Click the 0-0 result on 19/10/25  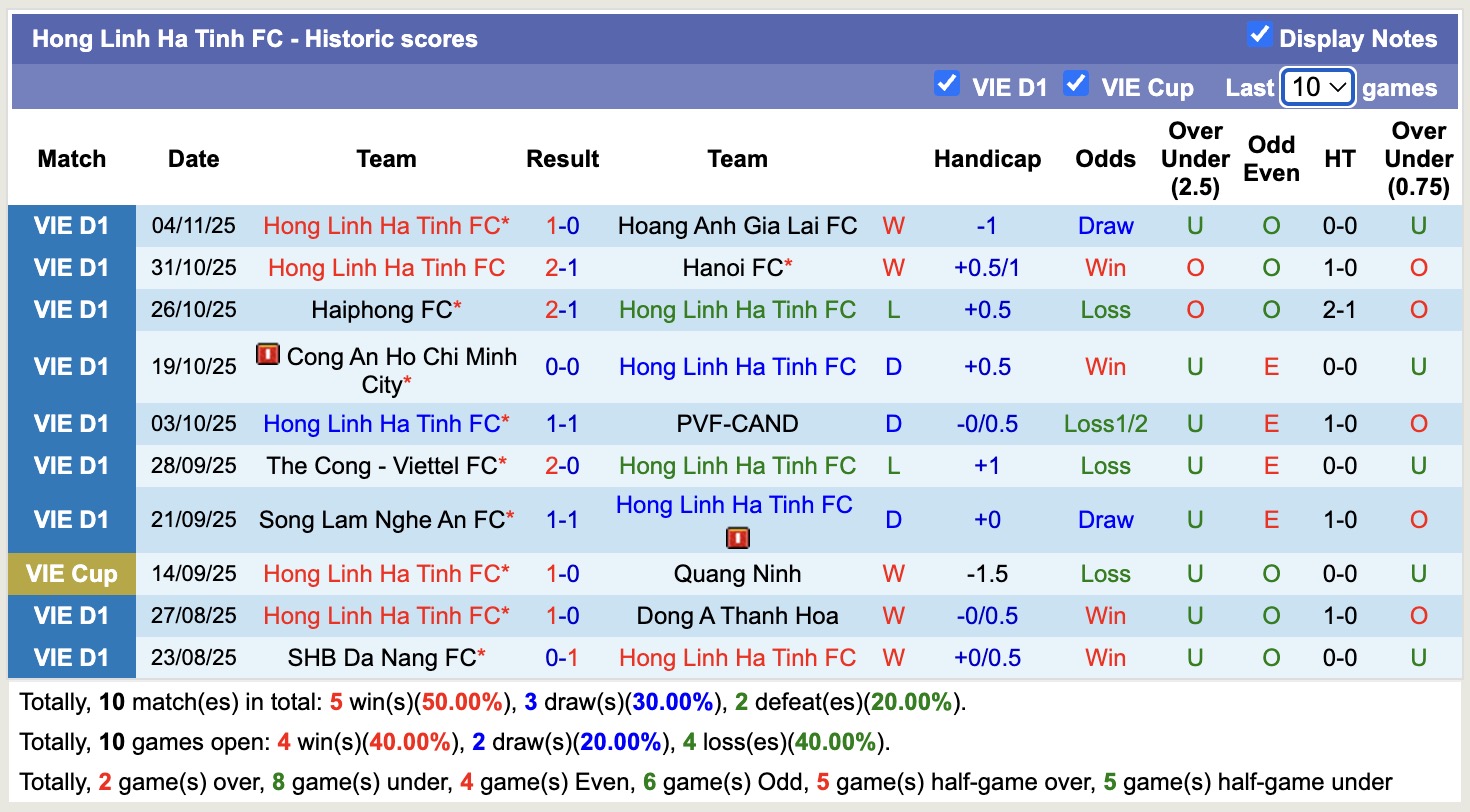pos(562,367)
